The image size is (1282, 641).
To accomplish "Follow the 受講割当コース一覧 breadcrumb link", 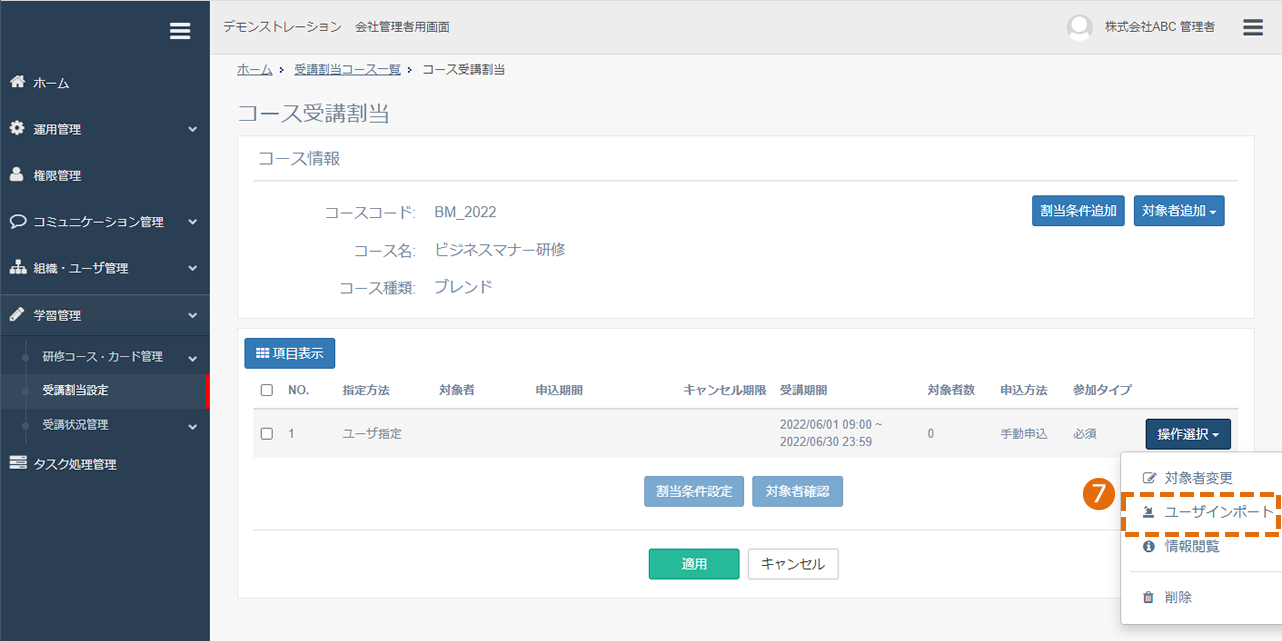I will [347, 69].
